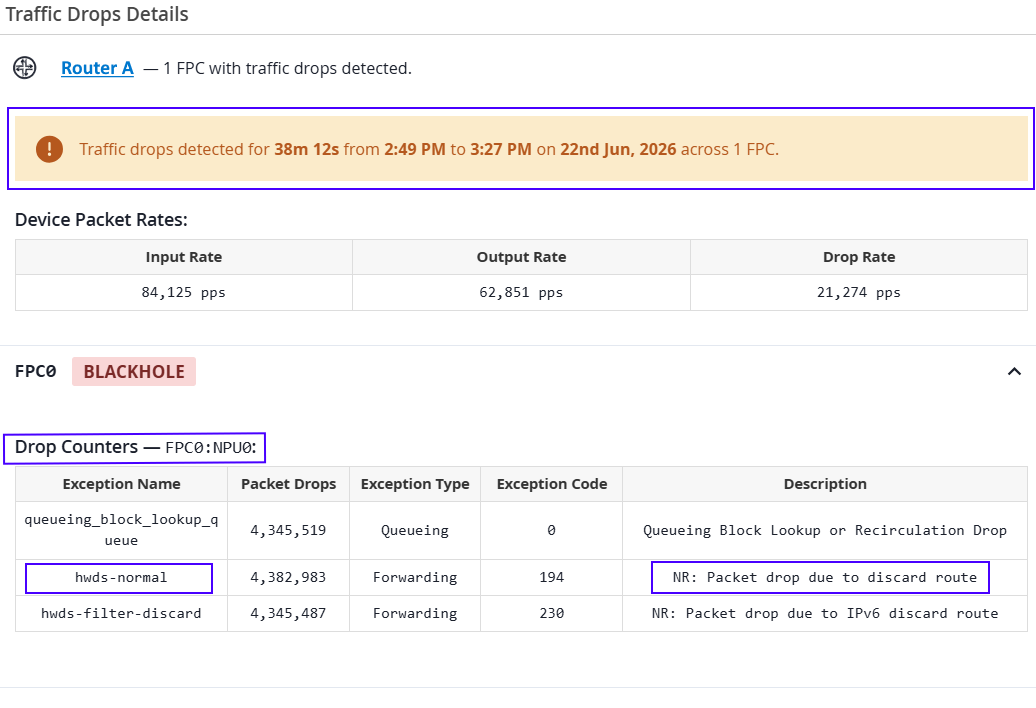This screenshot has width=1036, height=708.
Task: Click the BLACKHOLE status badge
Action: coord(134,371)
